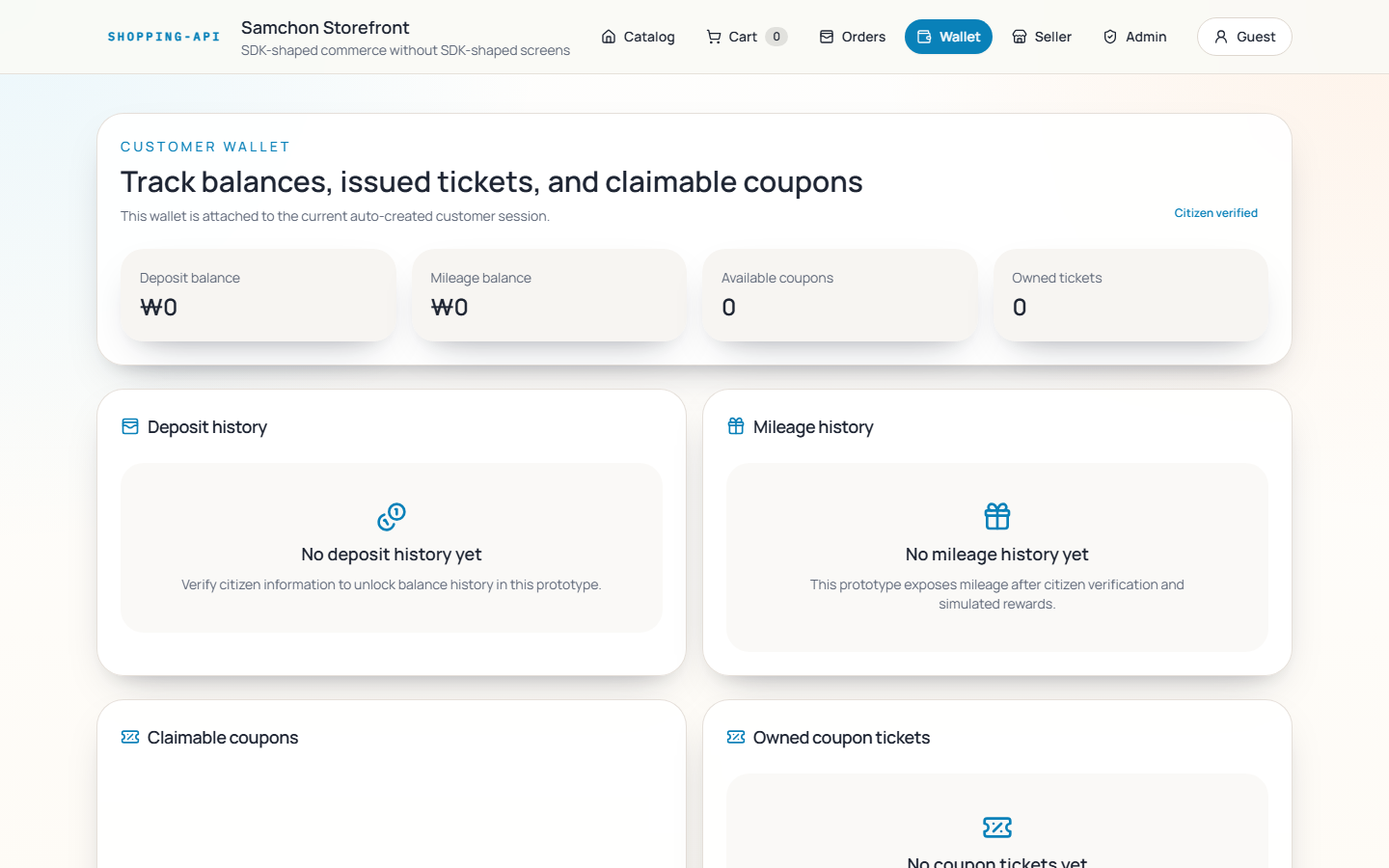Screen dimensions: 1389x868
Task: Open the Guest account button
Action: tap(1244, 37)
